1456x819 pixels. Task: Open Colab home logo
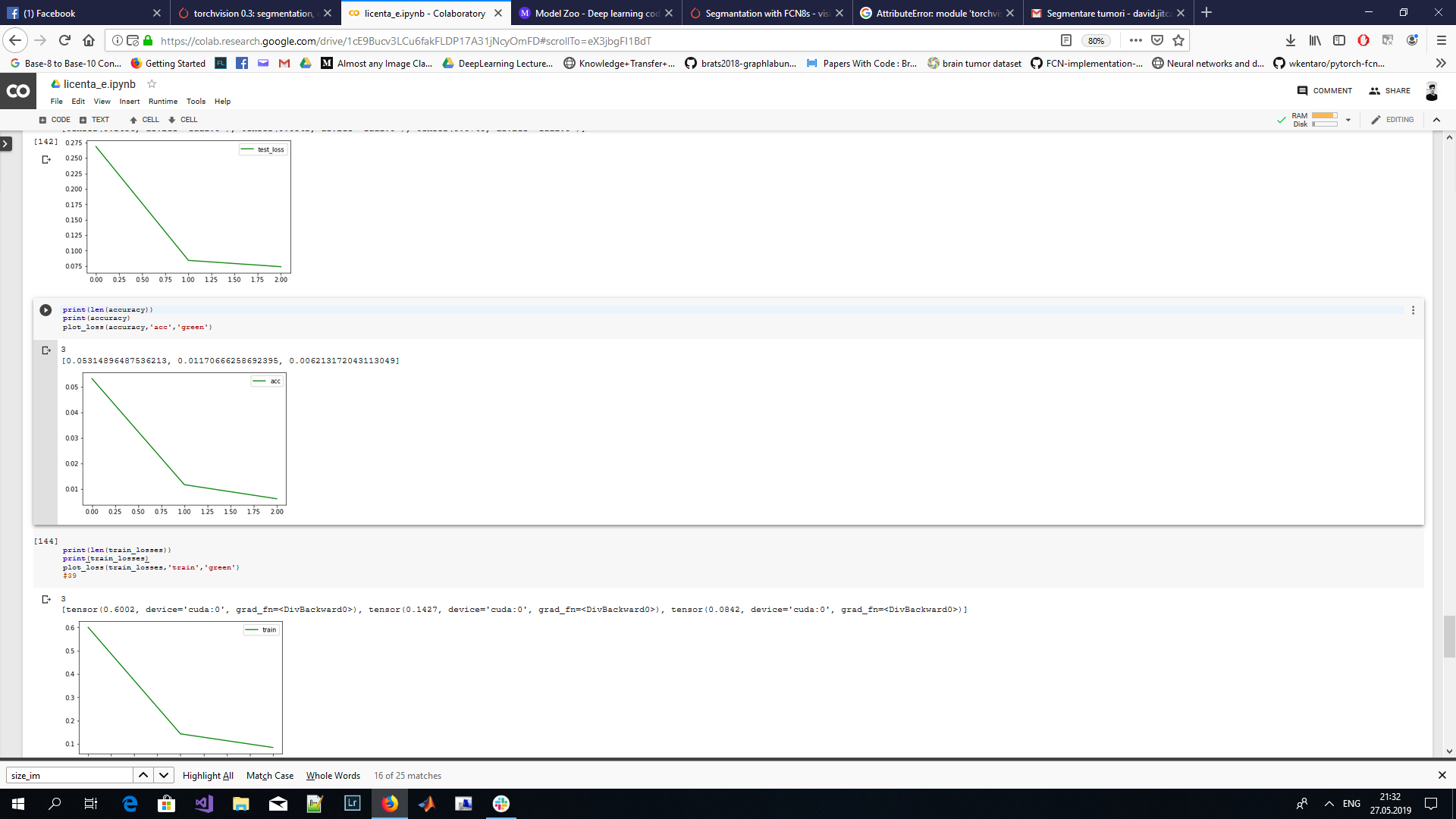pyautogui.click(x=18, y=91)
